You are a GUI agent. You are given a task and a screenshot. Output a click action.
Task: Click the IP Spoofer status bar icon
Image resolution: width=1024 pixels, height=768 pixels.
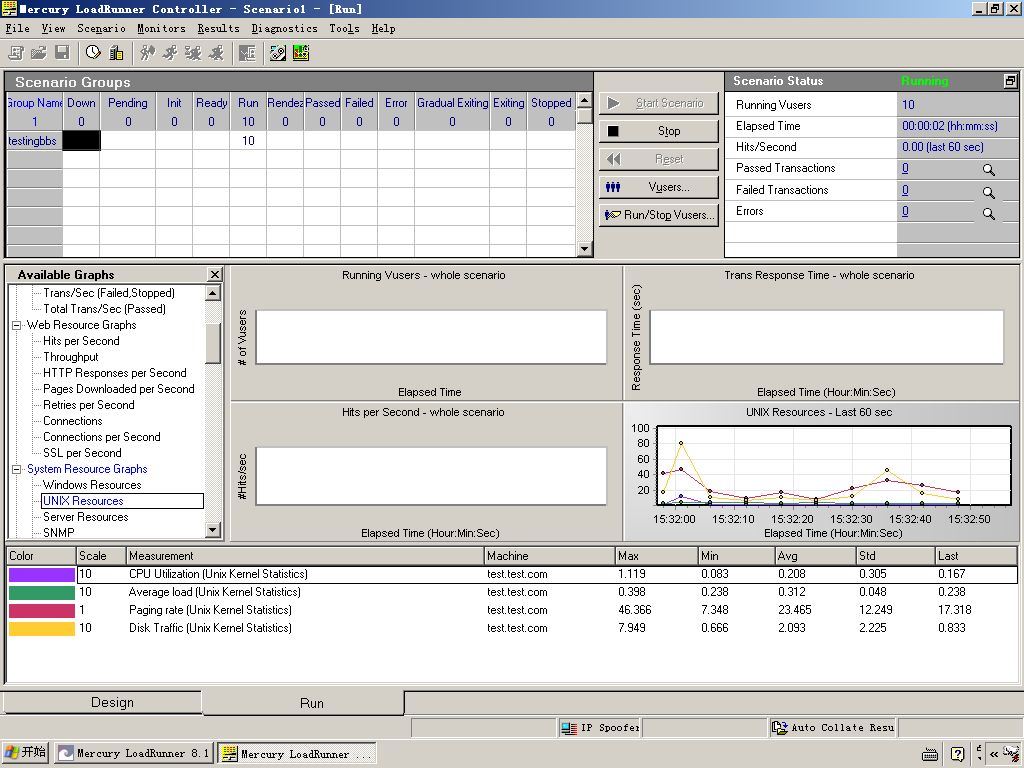tap(569, 728)
